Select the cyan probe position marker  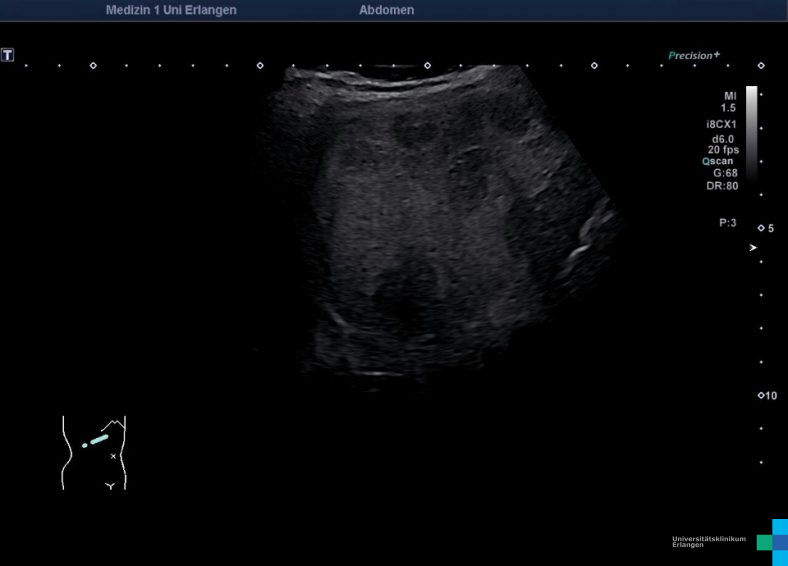(x=96, y=440)
